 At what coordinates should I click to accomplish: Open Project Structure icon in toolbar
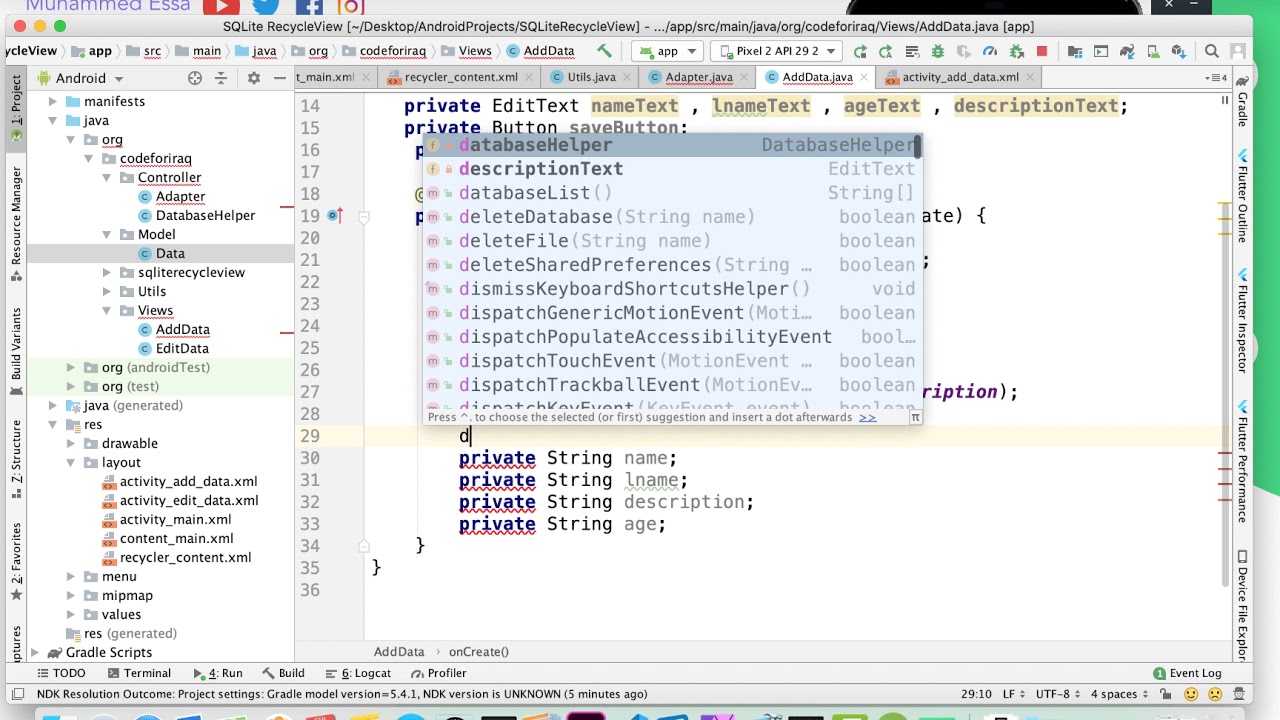(1074, 51)
